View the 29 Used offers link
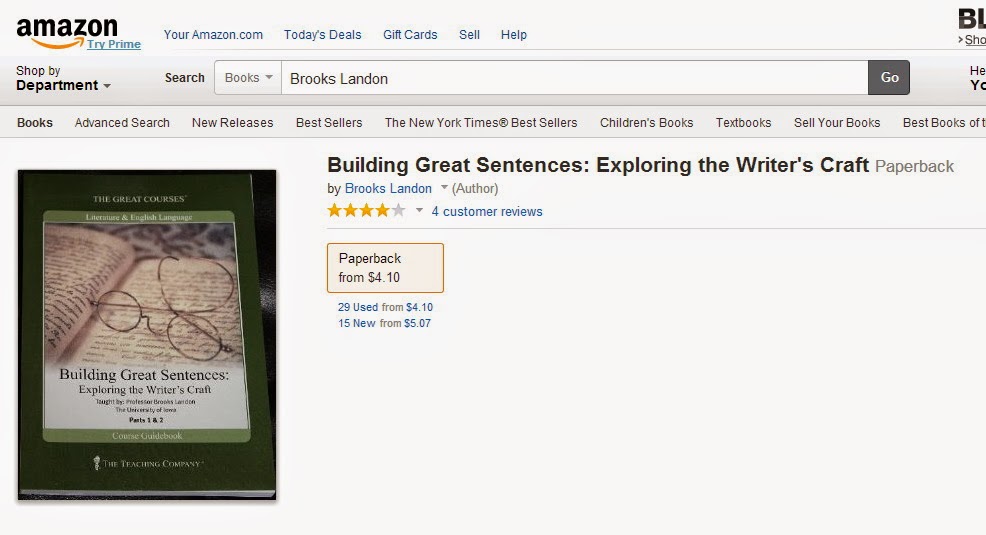 (x=358, y=307)
